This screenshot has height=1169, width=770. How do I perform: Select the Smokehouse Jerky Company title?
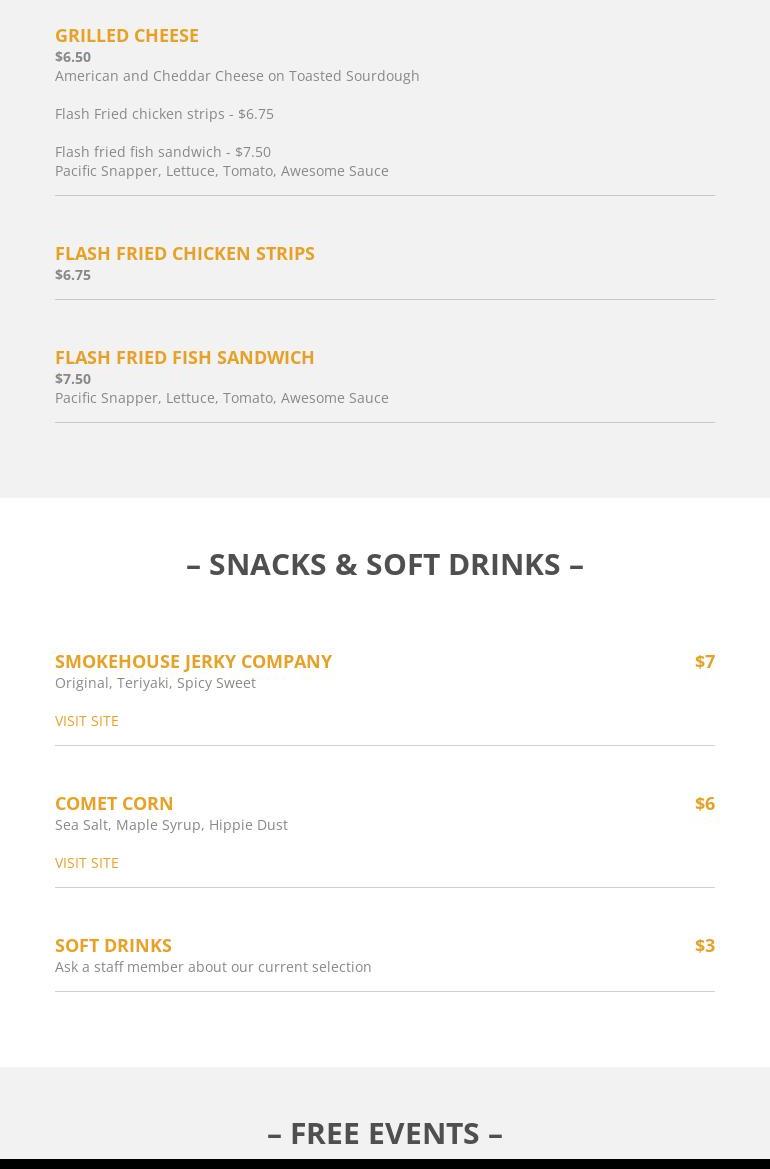[x=193, y=661]
